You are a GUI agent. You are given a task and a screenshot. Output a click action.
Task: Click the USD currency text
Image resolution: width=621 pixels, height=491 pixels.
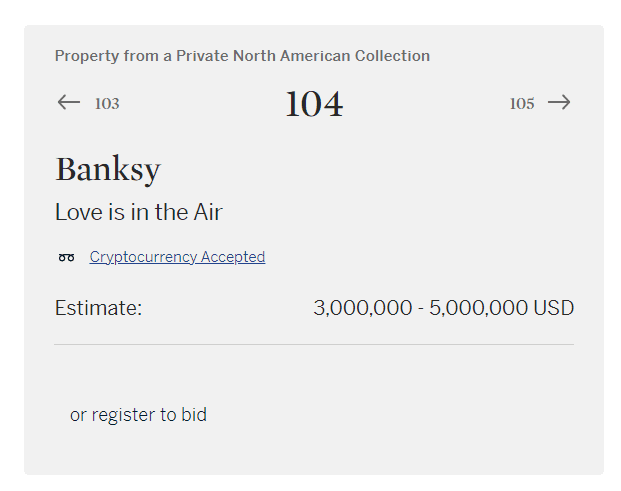pos(554,308)
